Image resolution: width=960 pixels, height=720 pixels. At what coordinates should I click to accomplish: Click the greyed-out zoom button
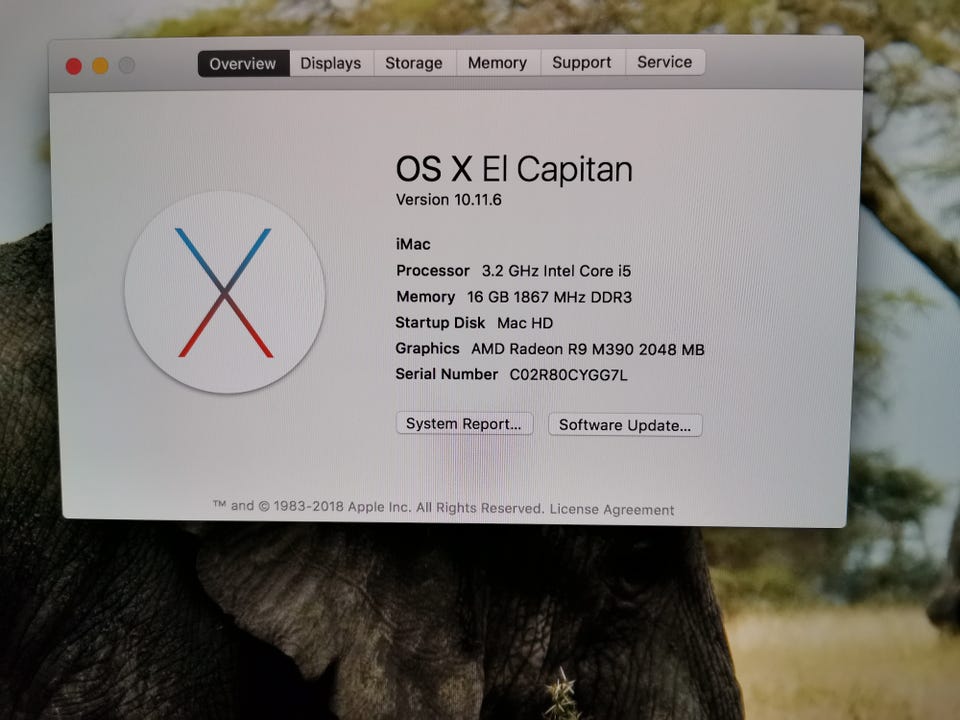click(127, 65)
